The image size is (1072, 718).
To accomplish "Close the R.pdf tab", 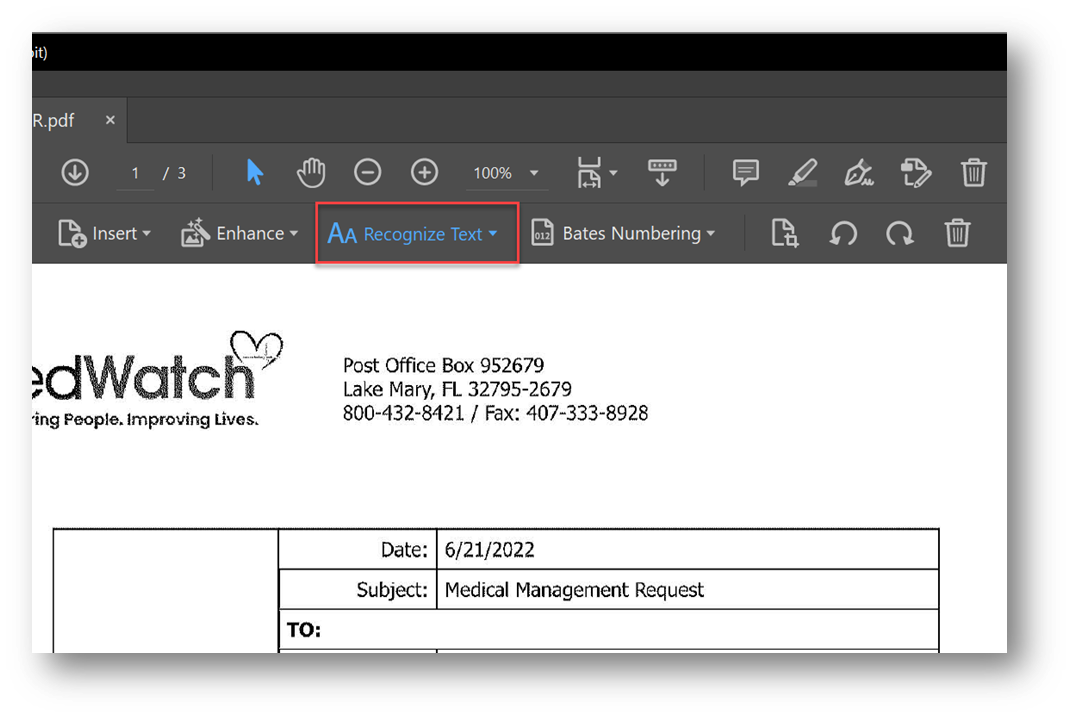I will coord(110,120).
